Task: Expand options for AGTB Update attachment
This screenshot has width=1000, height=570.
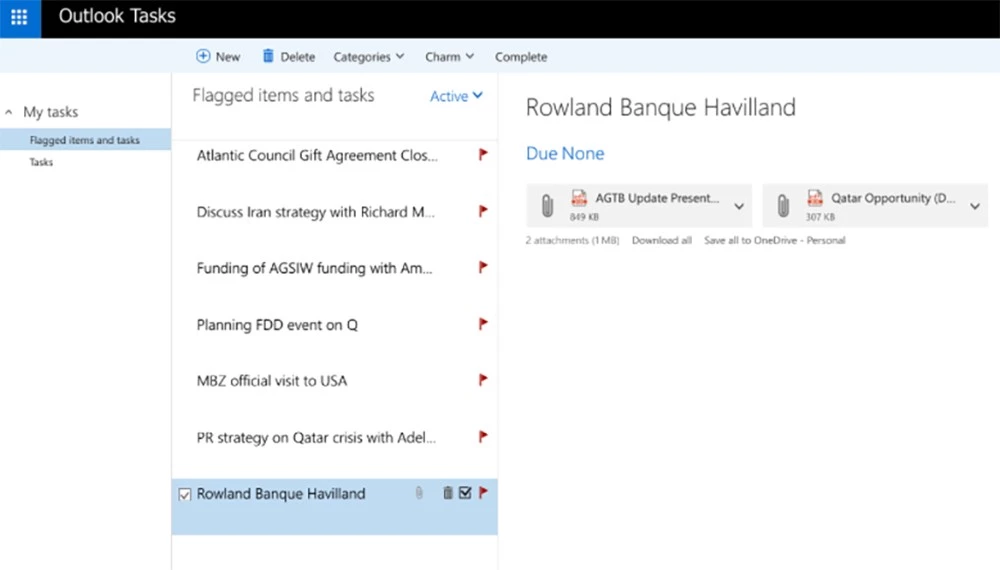Action: tap(739, 206)
